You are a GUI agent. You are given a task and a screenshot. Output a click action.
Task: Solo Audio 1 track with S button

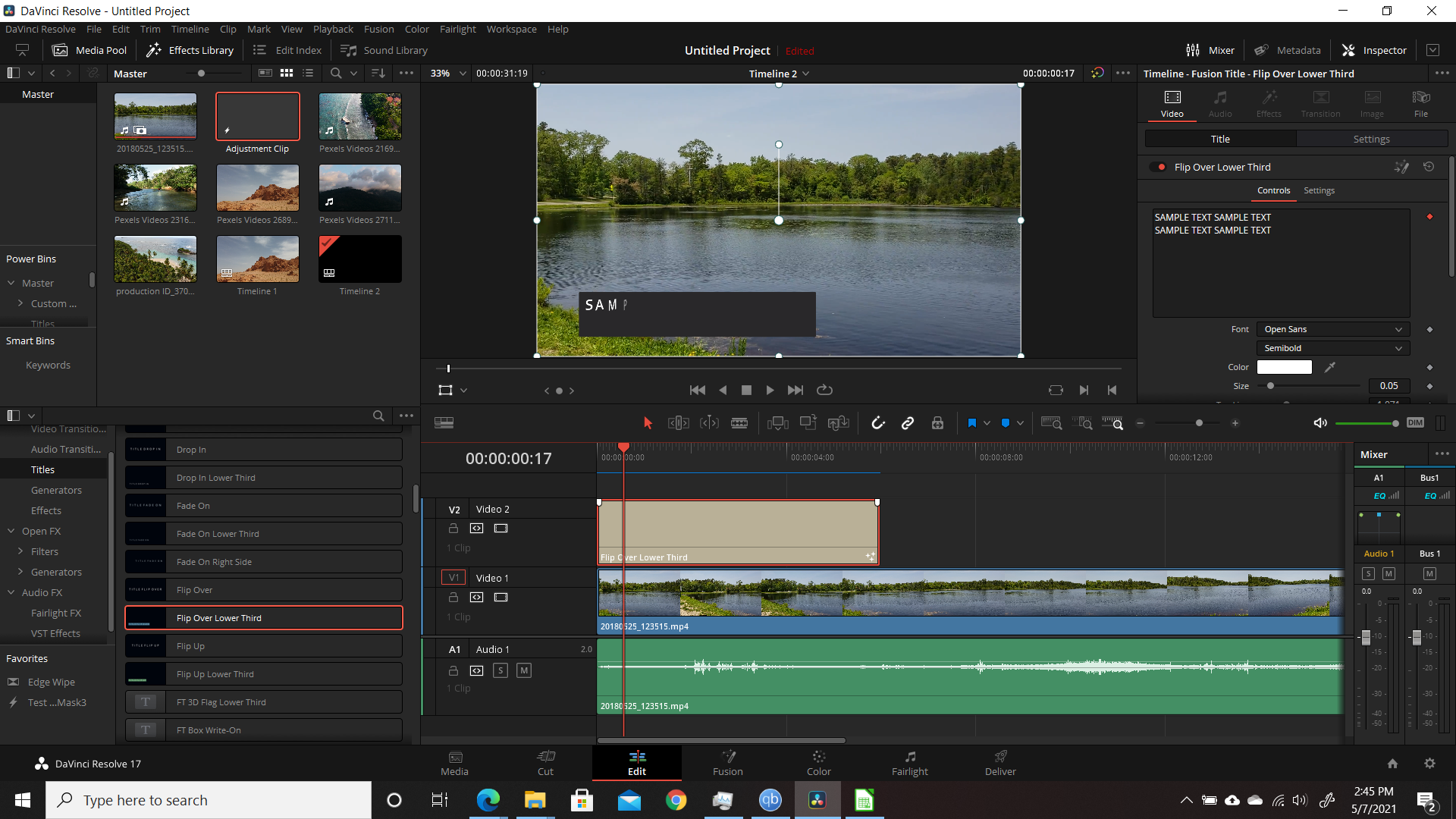500,670
